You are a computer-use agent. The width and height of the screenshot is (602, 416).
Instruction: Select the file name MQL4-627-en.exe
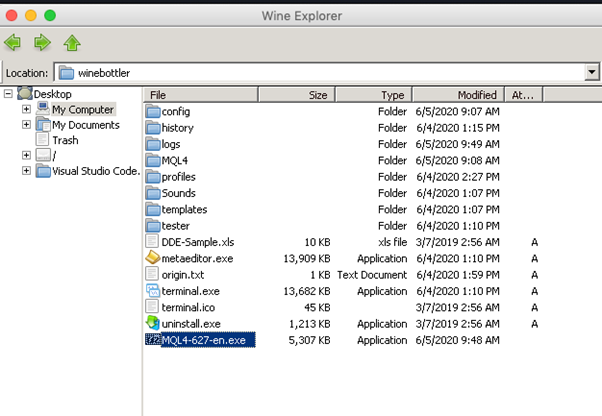(x=204, y=340)
